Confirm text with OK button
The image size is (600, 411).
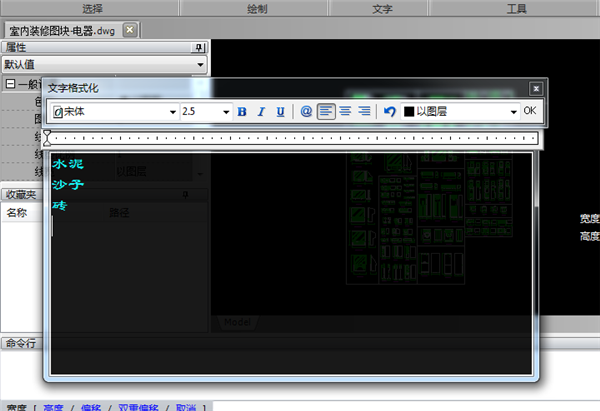pyautogui.click(x=530, y=111)
